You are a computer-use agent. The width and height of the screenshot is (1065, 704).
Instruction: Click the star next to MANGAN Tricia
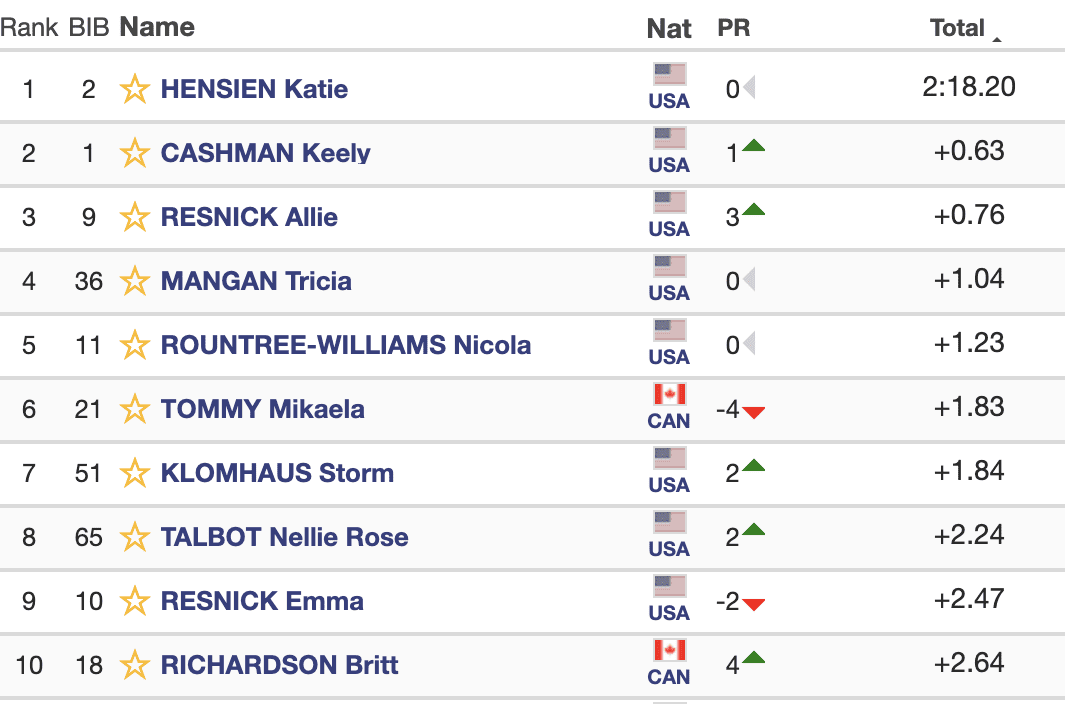tap(135, 282)
